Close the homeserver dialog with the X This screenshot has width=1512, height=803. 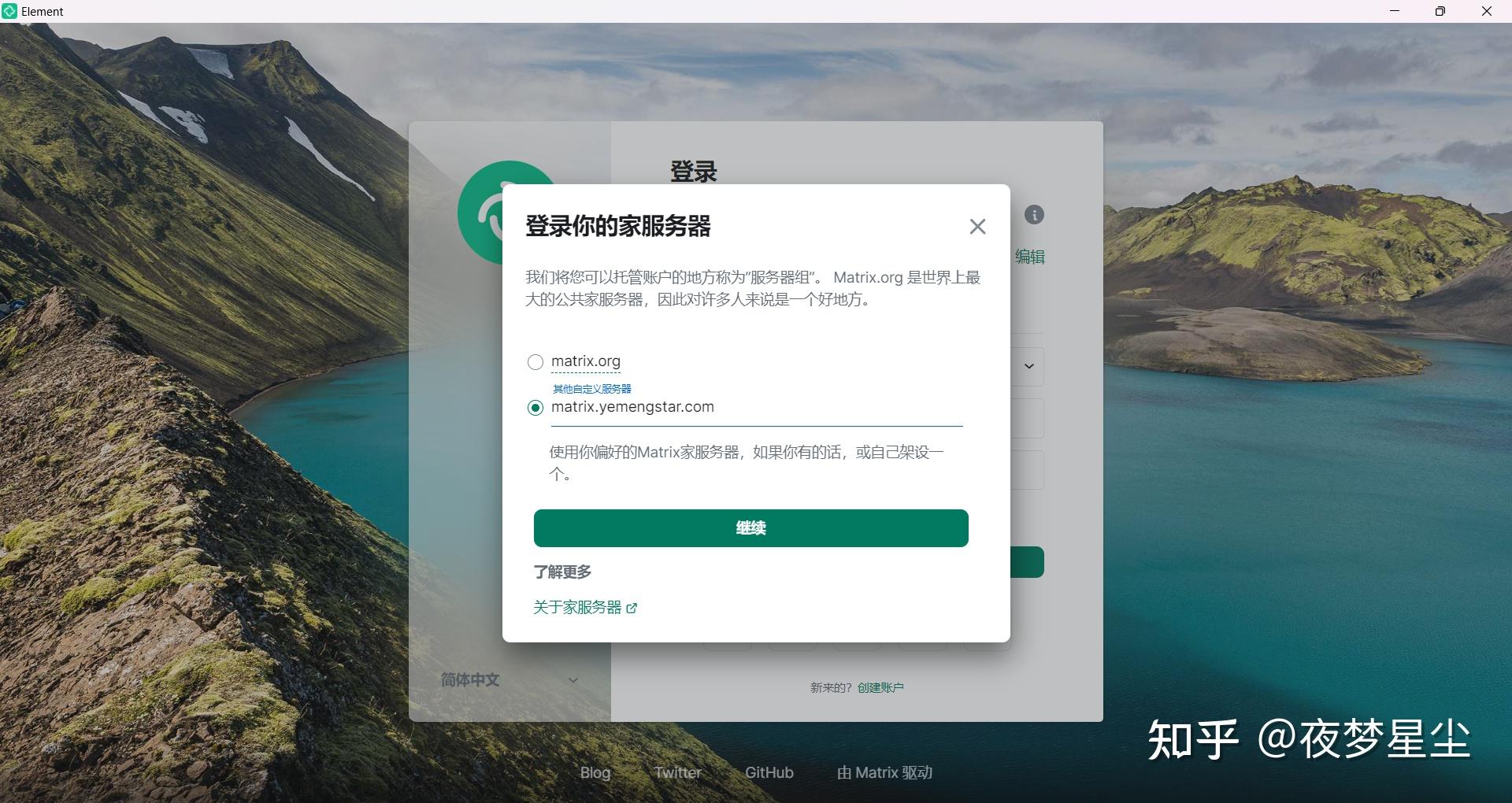(977, 227)
